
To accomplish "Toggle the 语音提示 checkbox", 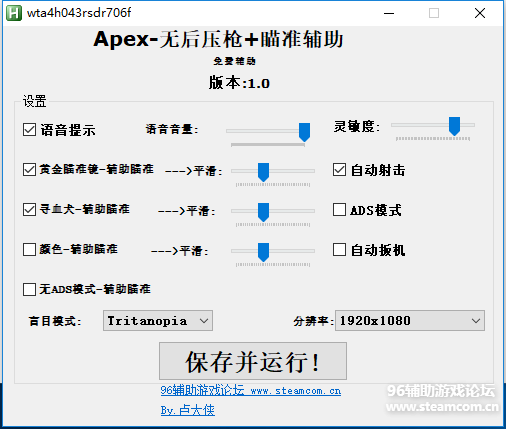I will pyautogui.click(x=29, y=130).
